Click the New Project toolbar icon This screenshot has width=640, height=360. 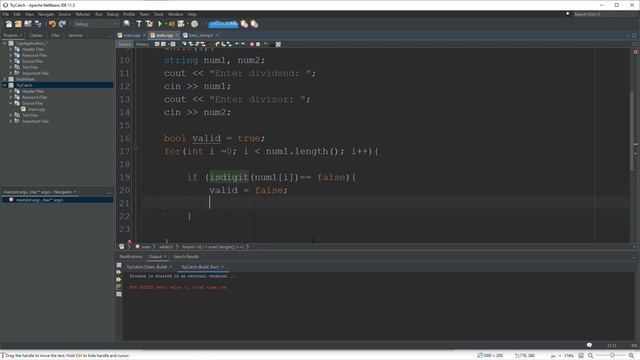tap(18, 24)
